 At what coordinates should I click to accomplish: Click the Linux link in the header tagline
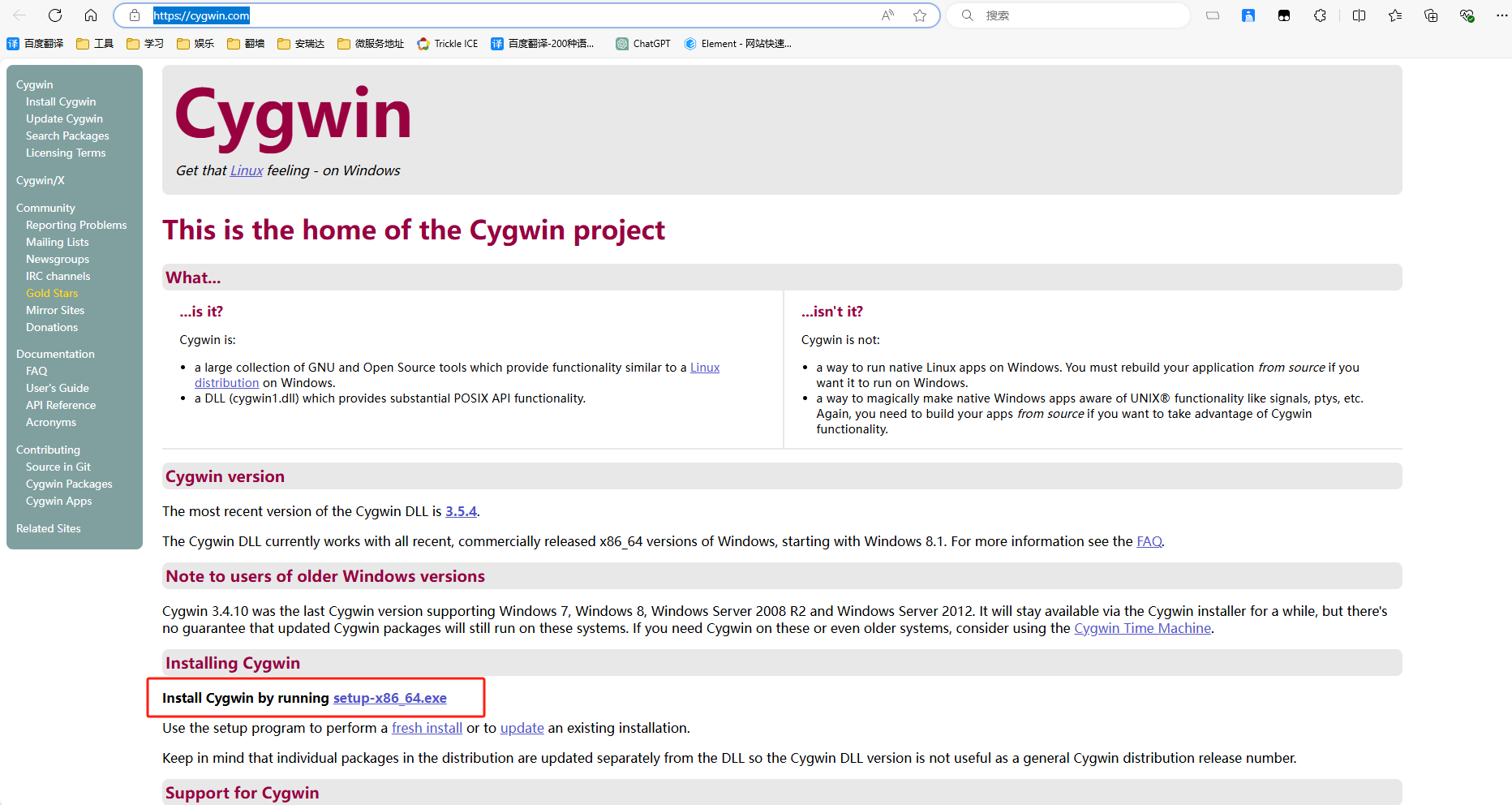point(247,170)
